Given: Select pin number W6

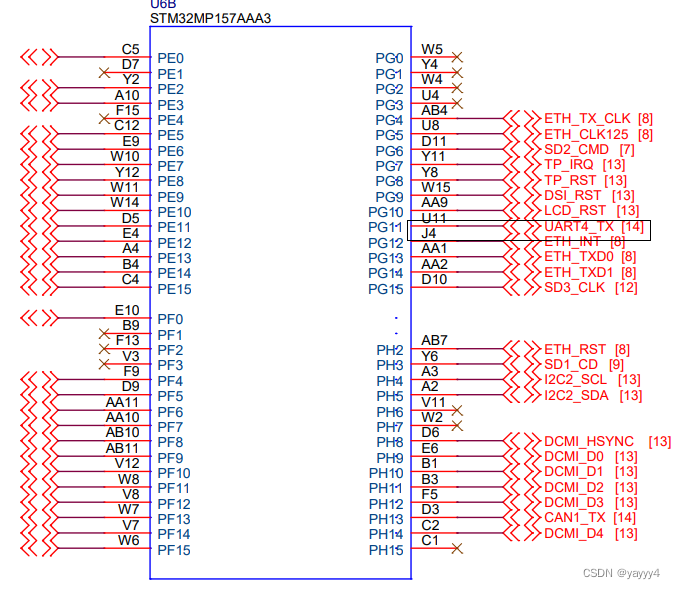Looking at the screenshot, I should coord(129,540).
